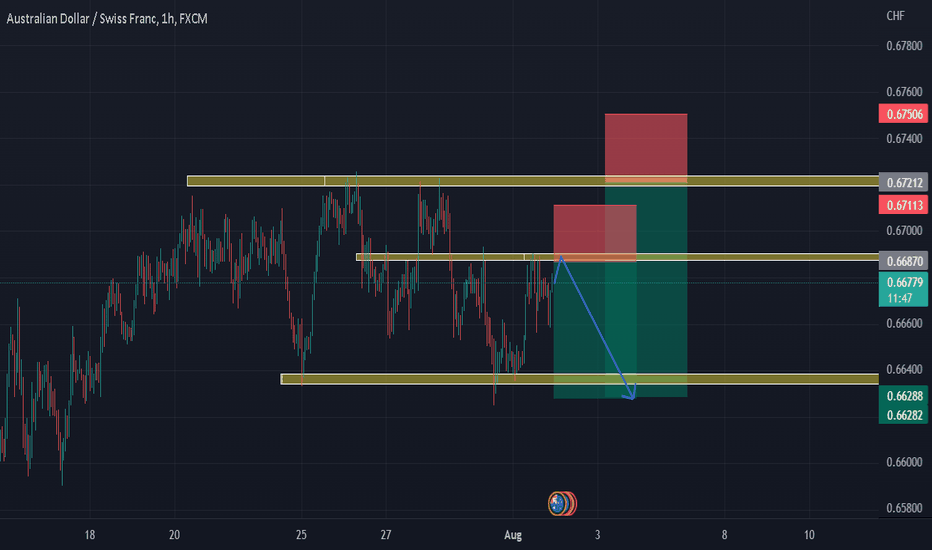
Task: Select the red 0.67113 price label
Action: pos(903,205)
